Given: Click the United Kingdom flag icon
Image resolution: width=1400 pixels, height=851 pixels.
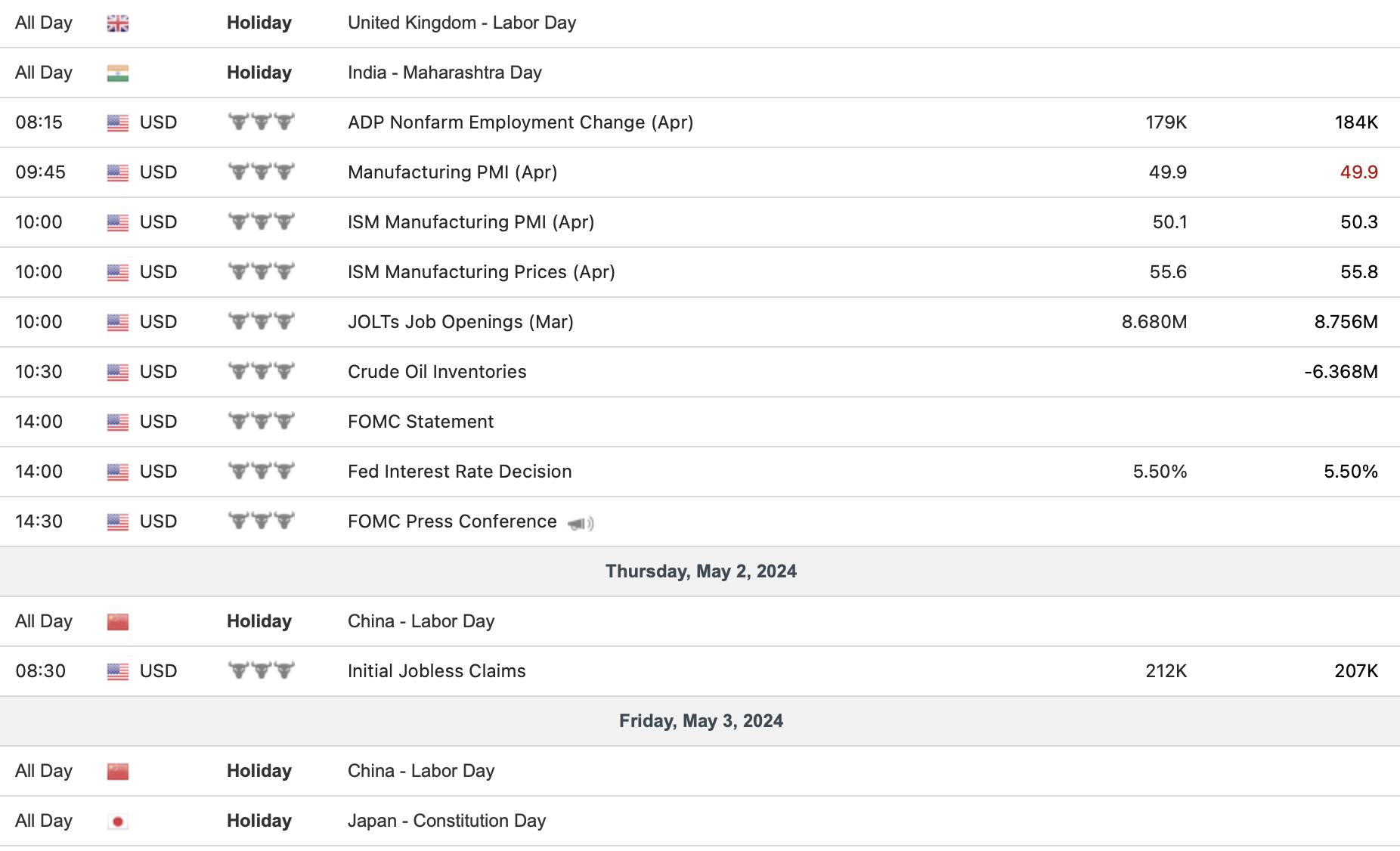Looking at the screenshot, I should [117, 23].
